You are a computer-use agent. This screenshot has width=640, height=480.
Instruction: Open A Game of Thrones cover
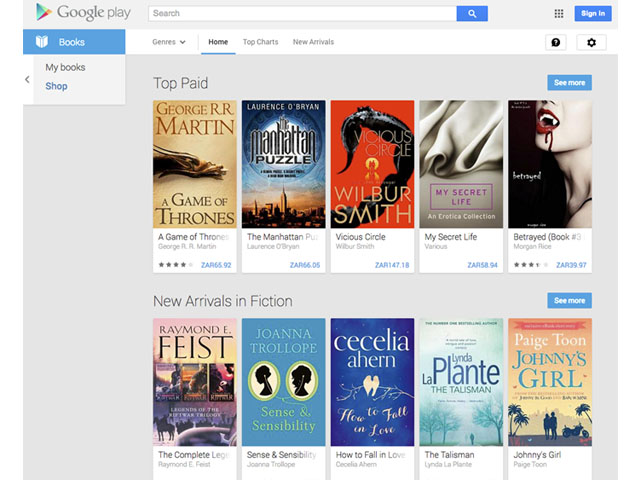pyautogui.click(x=195, y=164)
